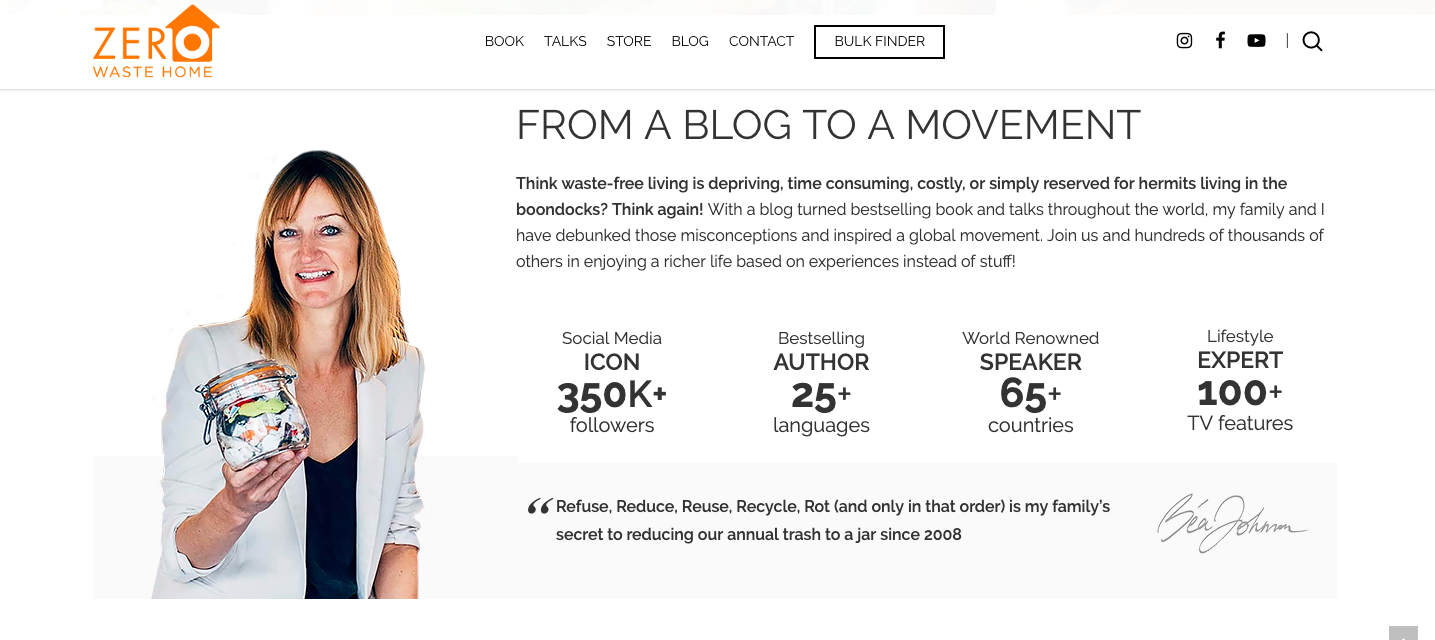The width and height of the screenshot is (1435, 640).
Task: Open the search magnifier icon
Action: [x=1312, y=41]
